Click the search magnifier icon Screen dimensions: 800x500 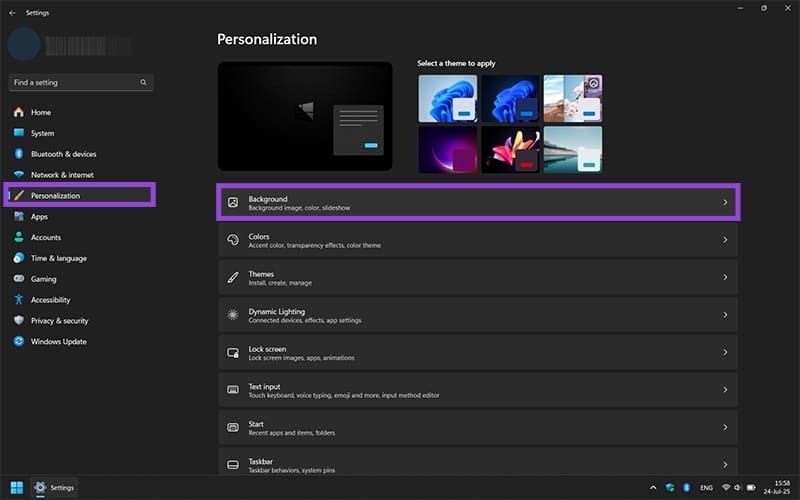pos(143,82)
